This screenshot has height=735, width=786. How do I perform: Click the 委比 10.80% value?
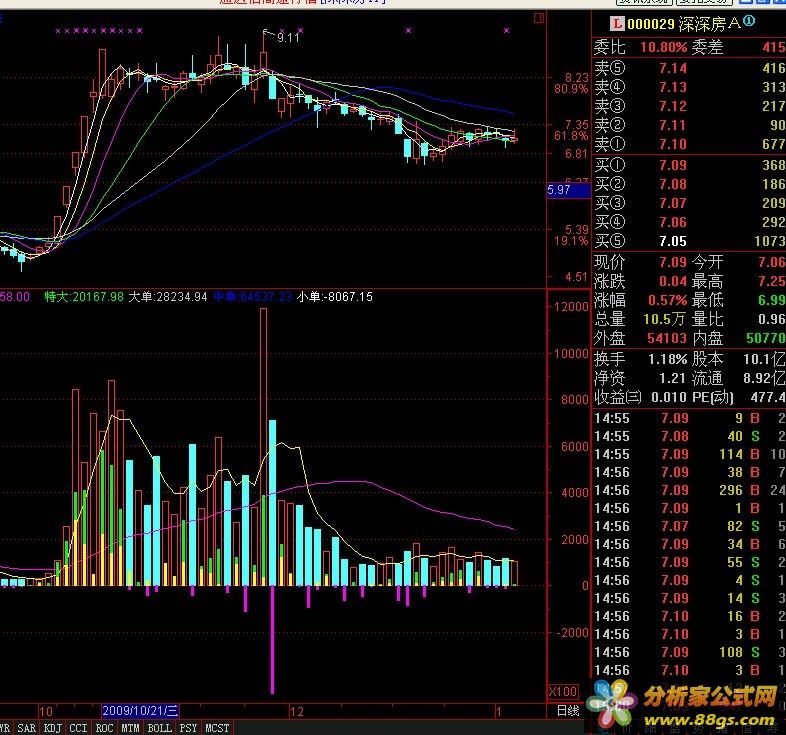(x=663, y=48)
